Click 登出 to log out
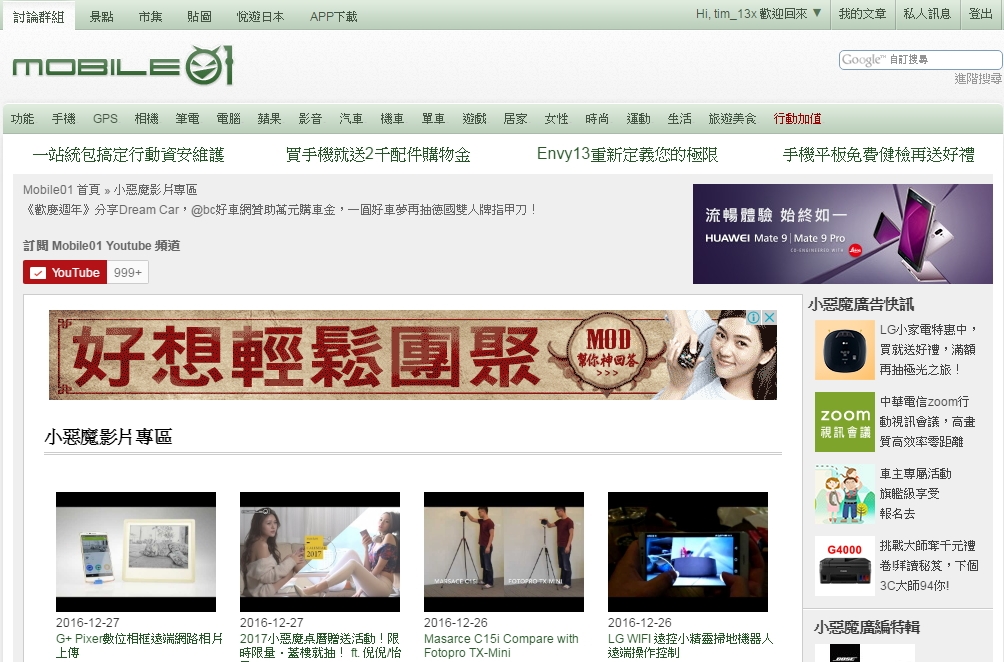The height and width of the screenshot is (662, 1004). [980, 13]
